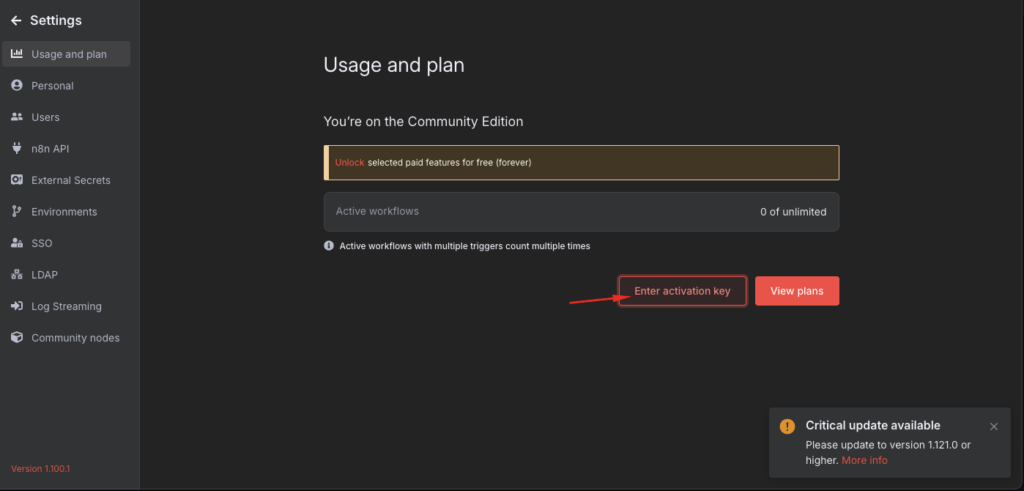
Task: Click the Users group icon
Action: click(16, 117)
